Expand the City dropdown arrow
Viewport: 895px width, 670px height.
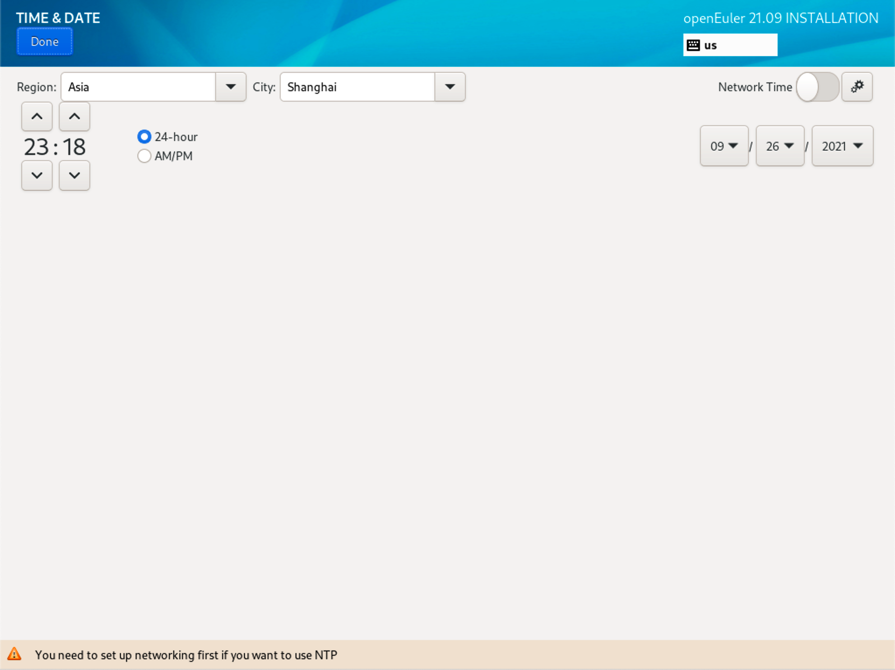coord(450,87)
